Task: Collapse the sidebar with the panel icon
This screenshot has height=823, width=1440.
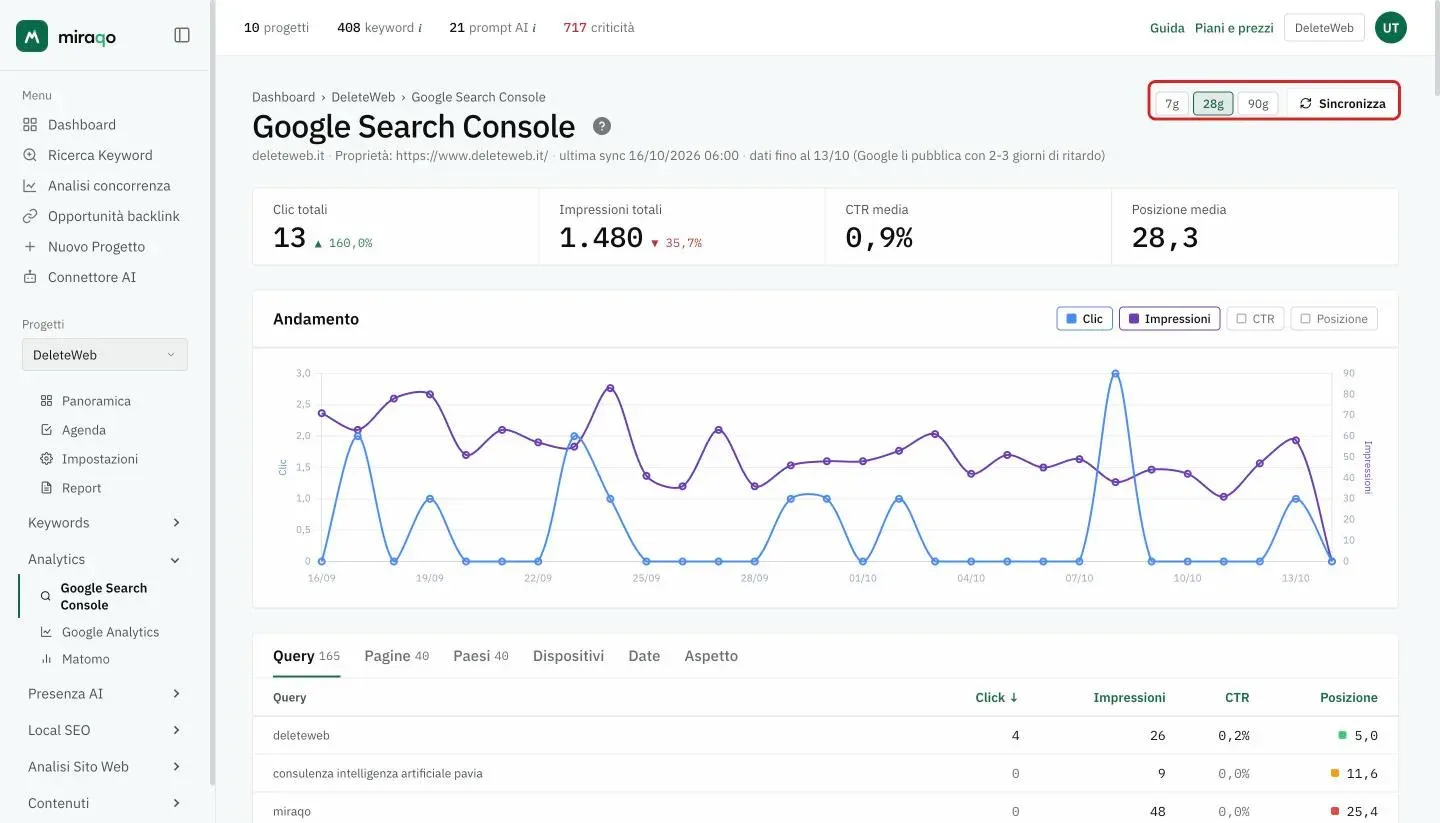Action: (182, 35)
